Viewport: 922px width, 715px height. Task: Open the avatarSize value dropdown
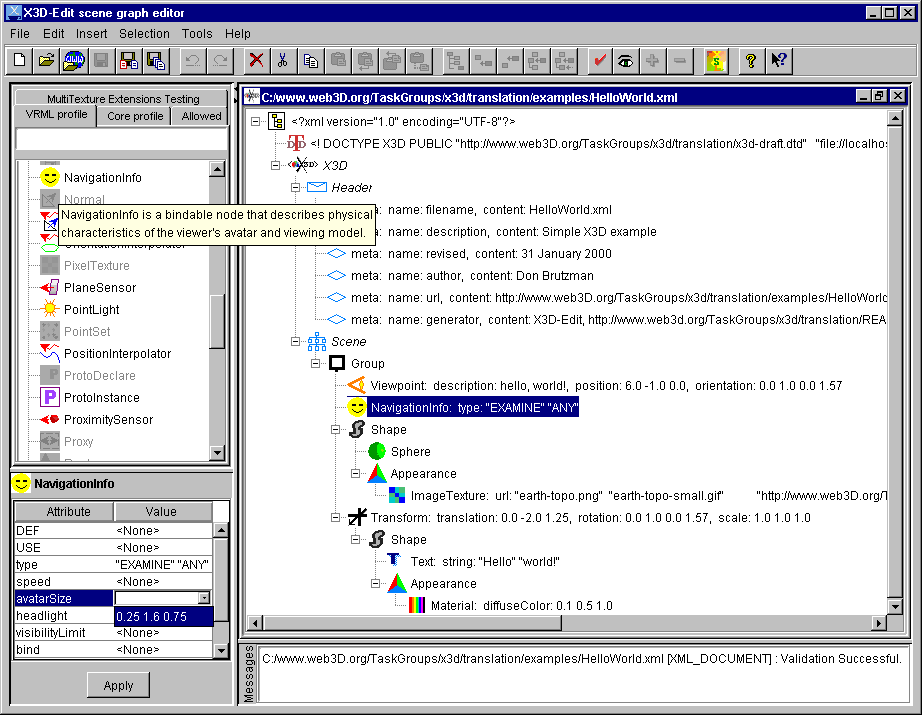point(203,598)
